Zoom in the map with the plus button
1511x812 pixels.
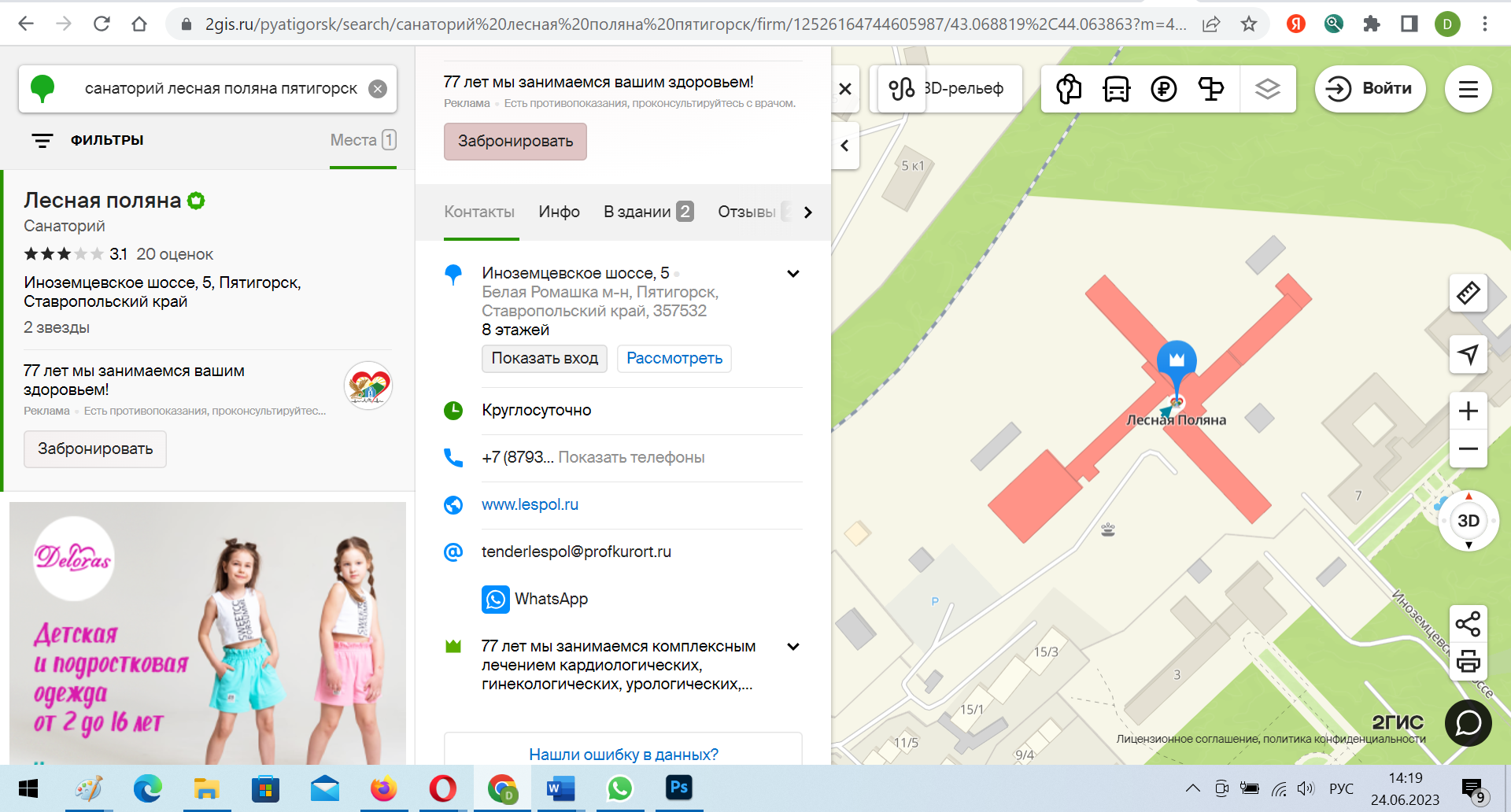1469,411
